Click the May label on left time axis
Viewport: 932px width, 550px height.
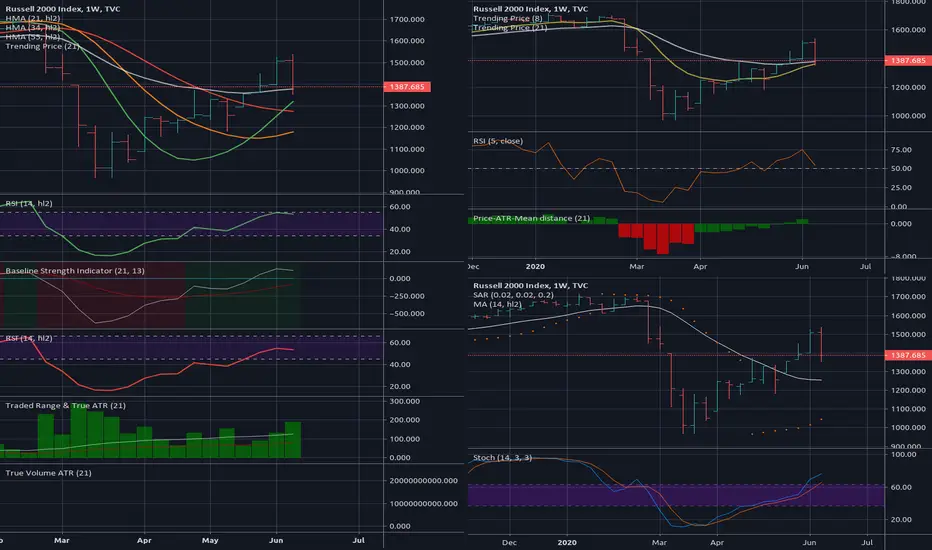pos(210,540)
